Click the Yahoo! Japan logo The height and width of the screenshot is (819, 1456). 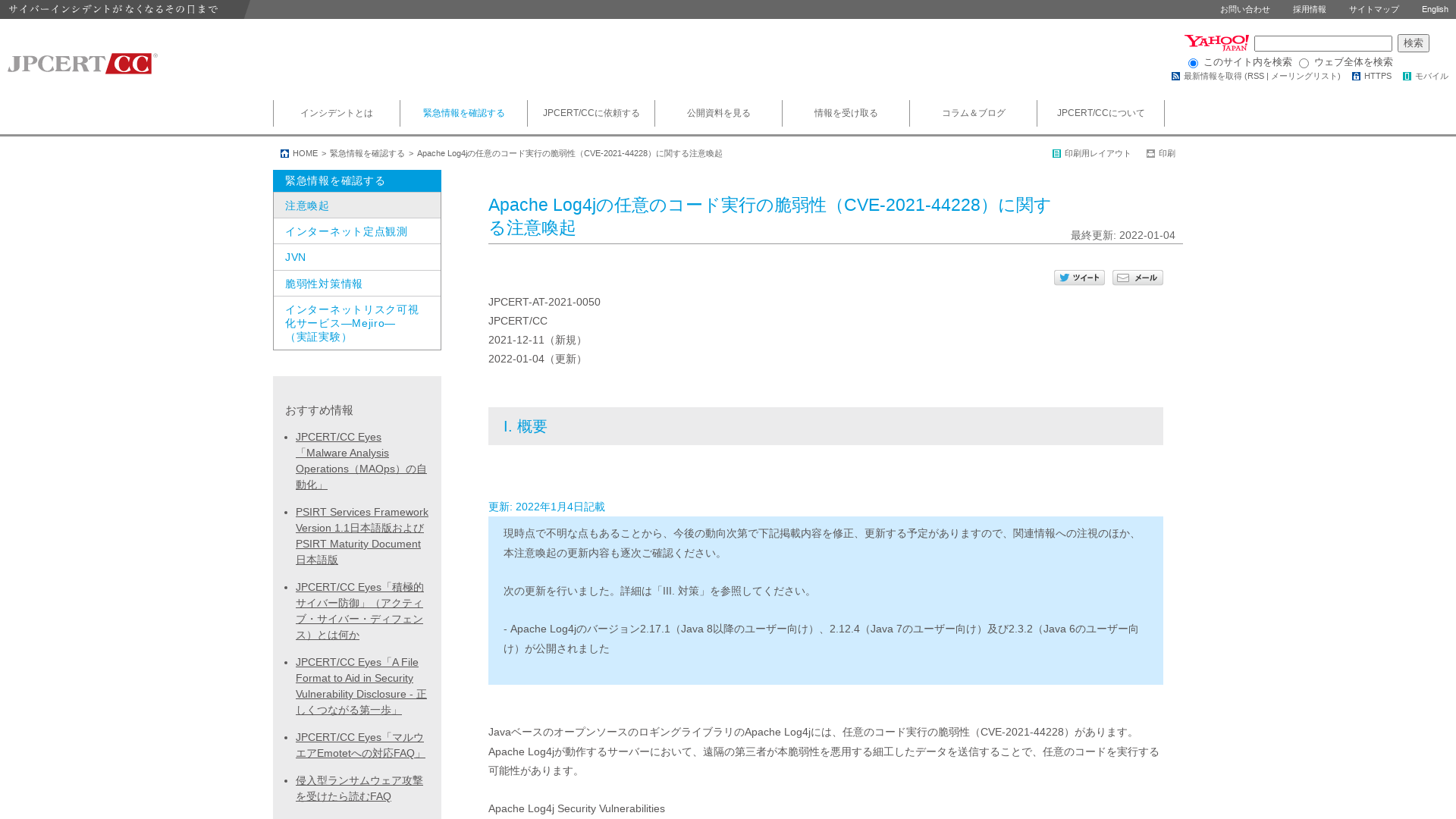click(x=1216, y=42)
